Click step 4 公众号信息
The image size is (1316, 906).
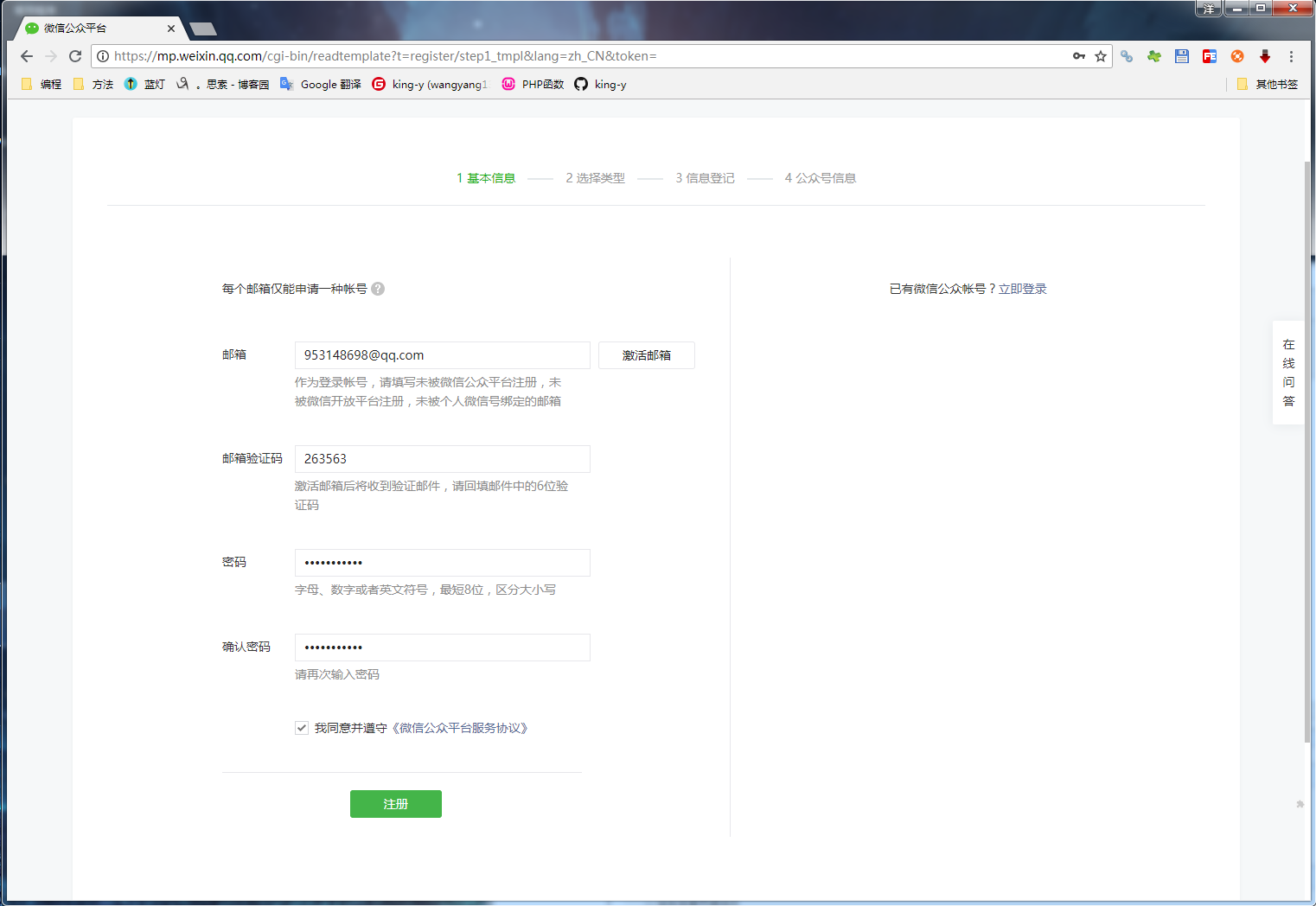(820, 178)
